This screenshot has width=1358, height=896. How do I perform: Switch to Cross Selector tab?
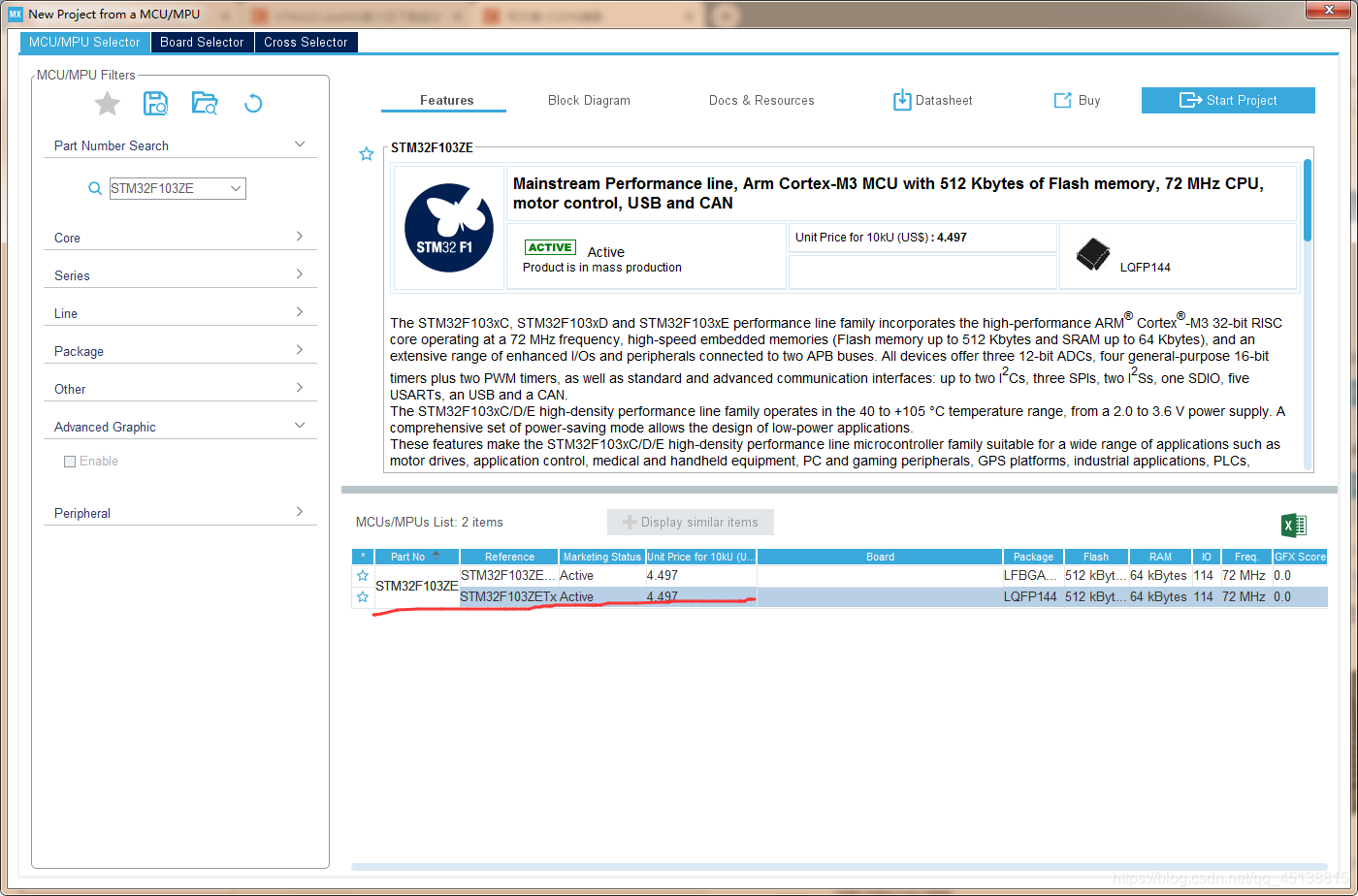click(x=306, y=42)
